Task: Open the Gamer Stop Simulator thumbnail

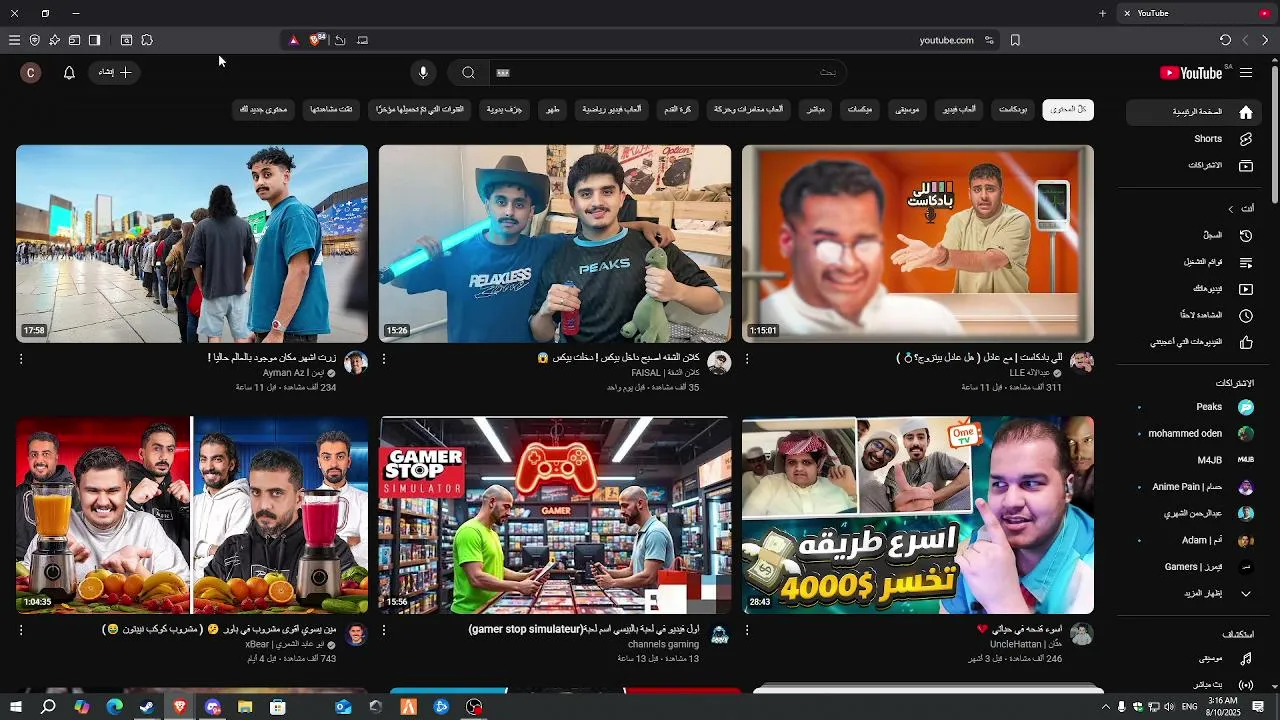Action: (555, 515)
